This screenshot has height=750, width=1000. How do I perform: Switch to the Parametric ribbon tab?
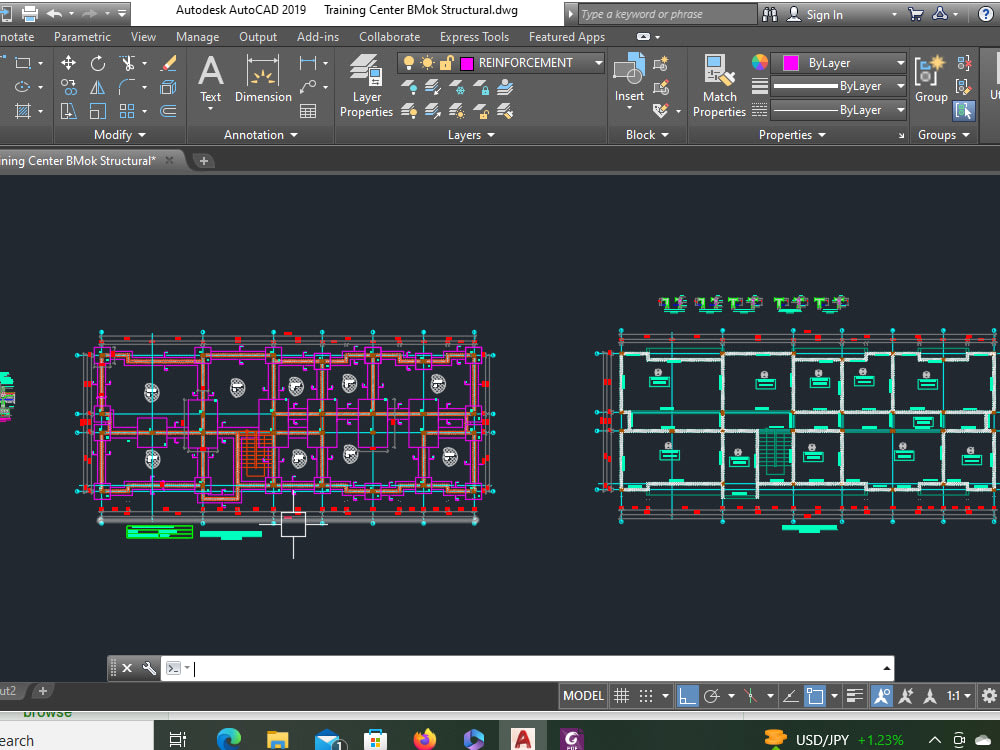coord(82,36)
